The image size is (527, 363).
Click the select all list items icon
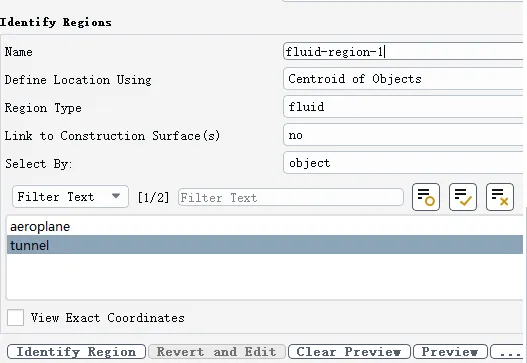click(x=463, y=197)
